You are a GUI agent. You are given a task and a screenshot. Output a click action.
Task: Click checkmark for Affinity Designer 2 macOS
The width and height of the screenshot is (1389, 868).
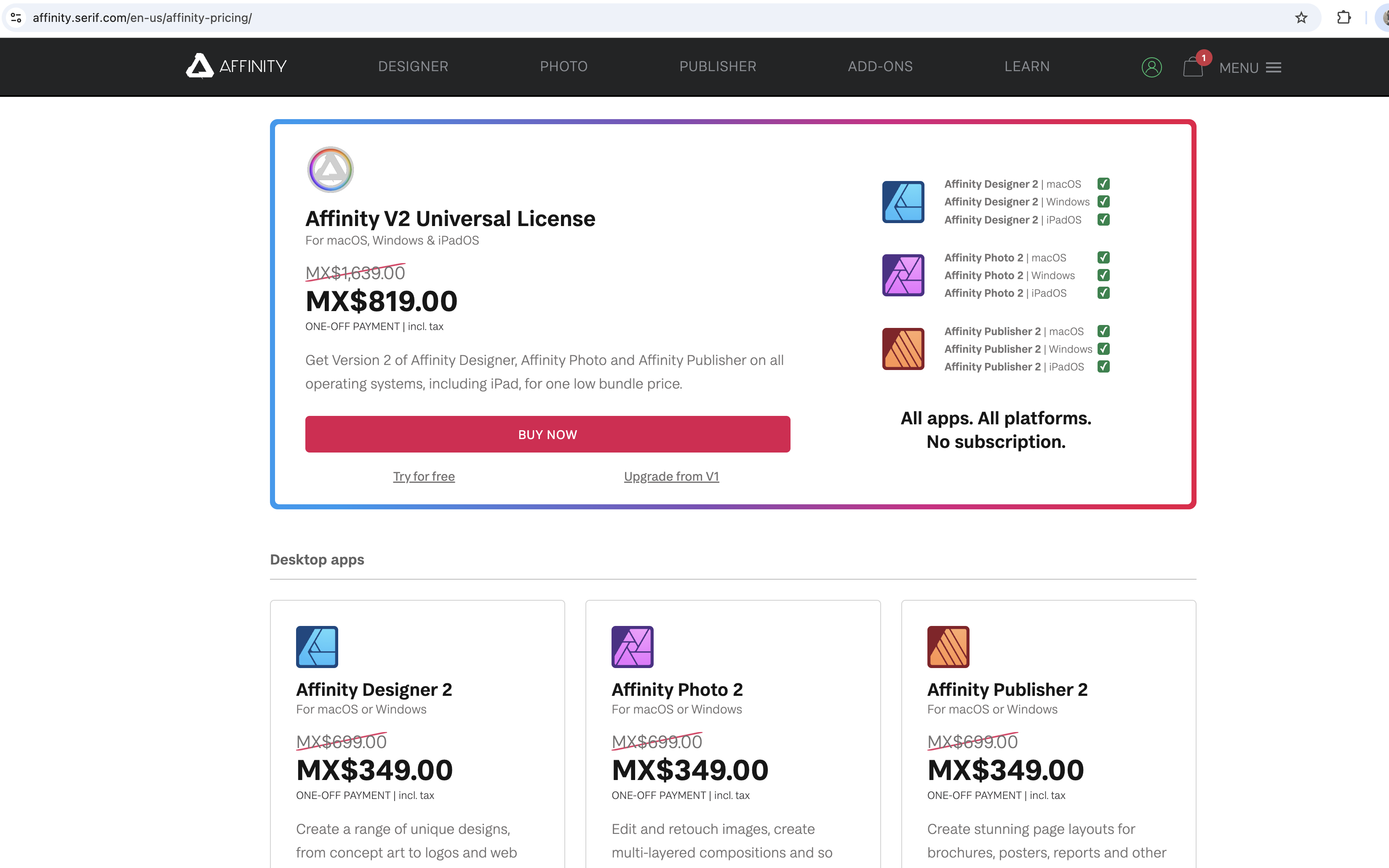(1103, 184)
